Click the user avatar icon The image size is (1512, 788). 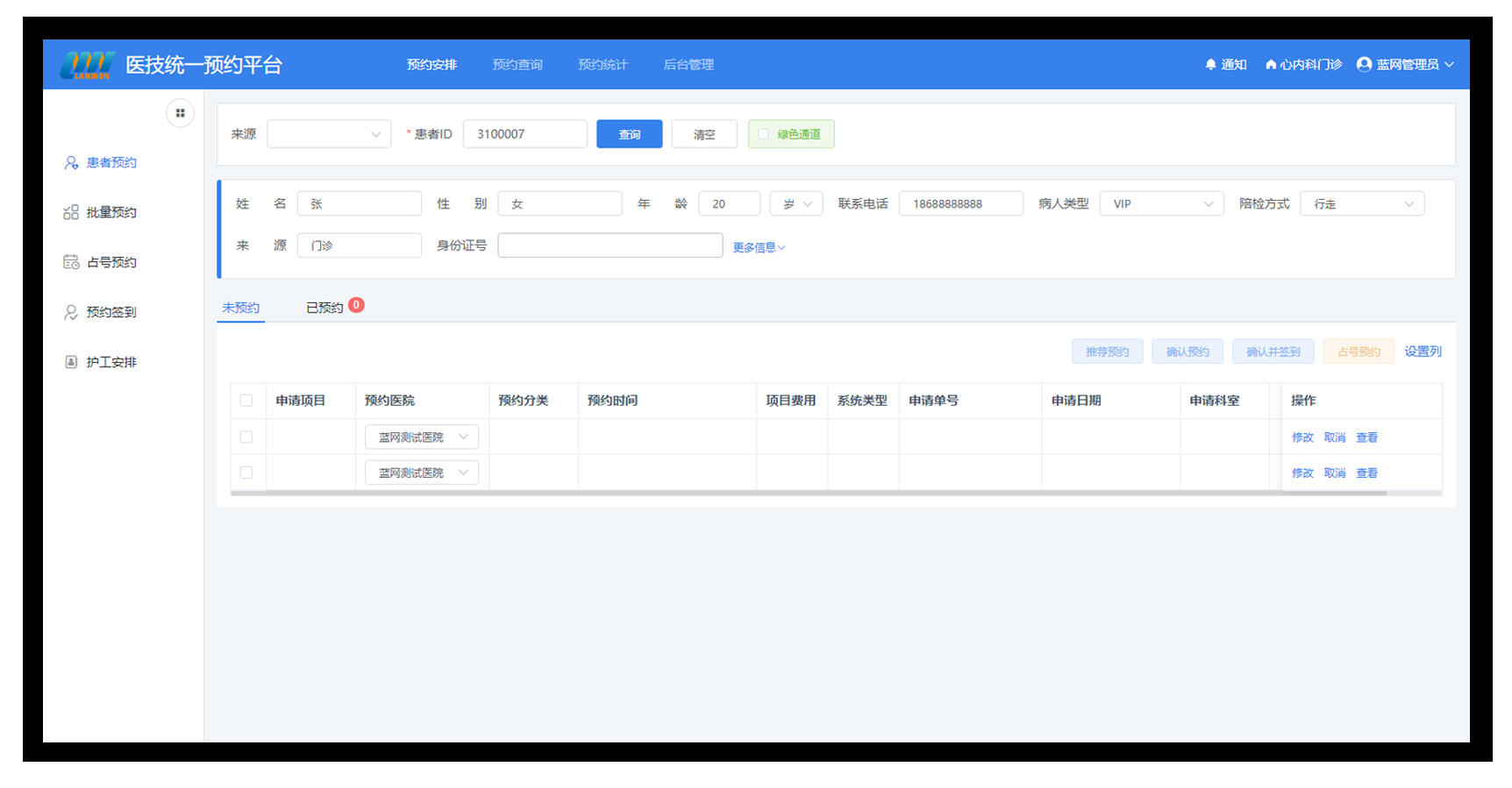(1364, 64)
